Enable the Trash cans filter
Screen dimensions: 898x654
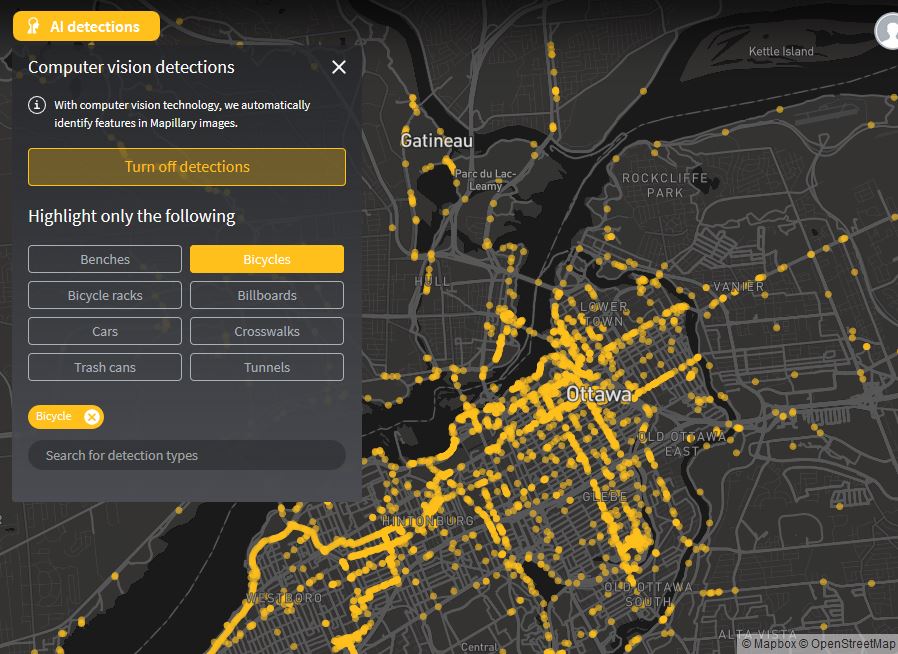click(105, 367)
